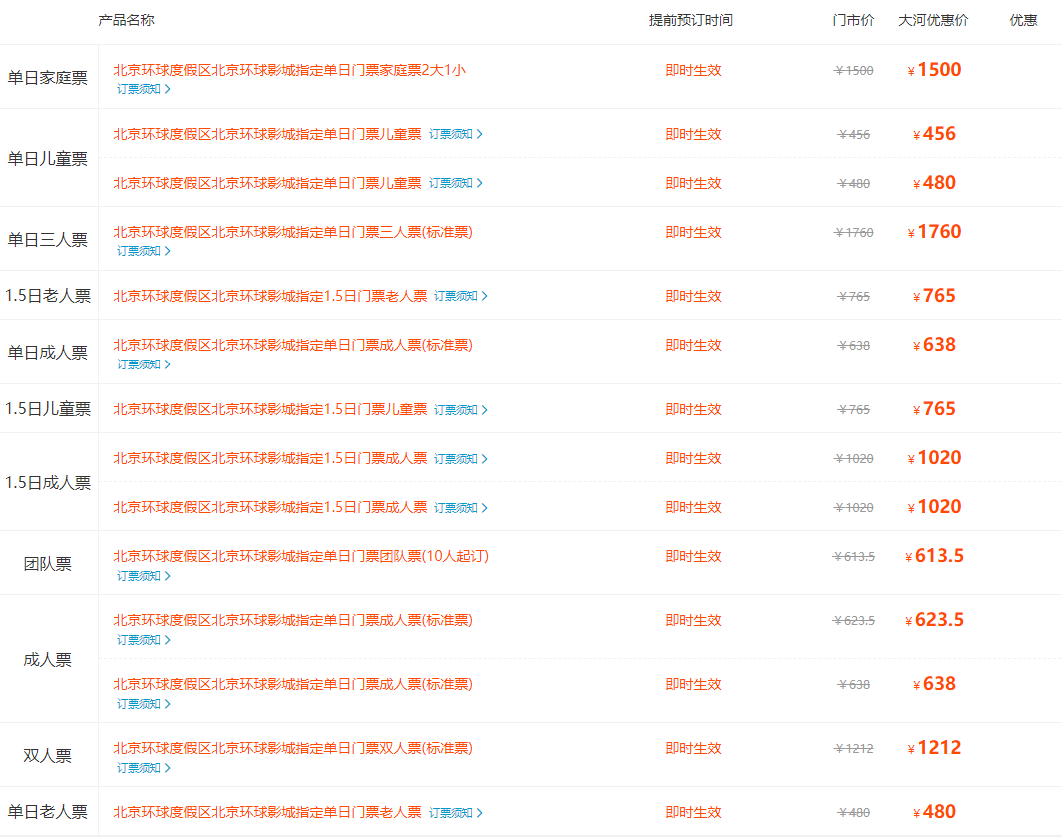View 订票须知 beside the 1.5日门票老人票 product
Viewport: 1062px width, 837px height.
coord(461,296)
